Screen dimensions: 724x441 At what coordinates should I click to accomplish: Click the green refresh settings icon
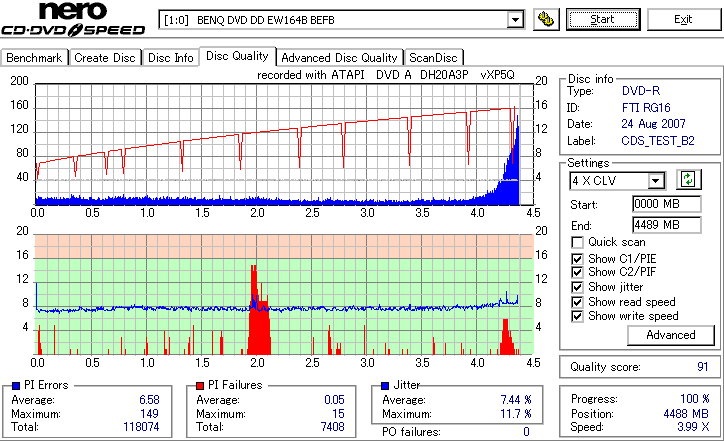click(688, 179)
